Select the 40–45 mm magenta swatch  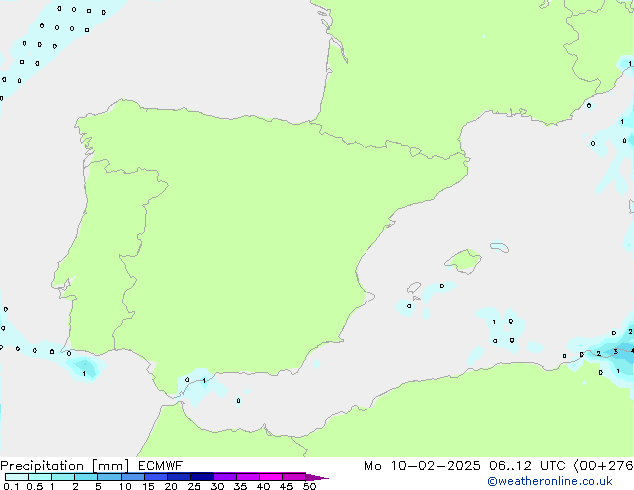click(271, 477)
